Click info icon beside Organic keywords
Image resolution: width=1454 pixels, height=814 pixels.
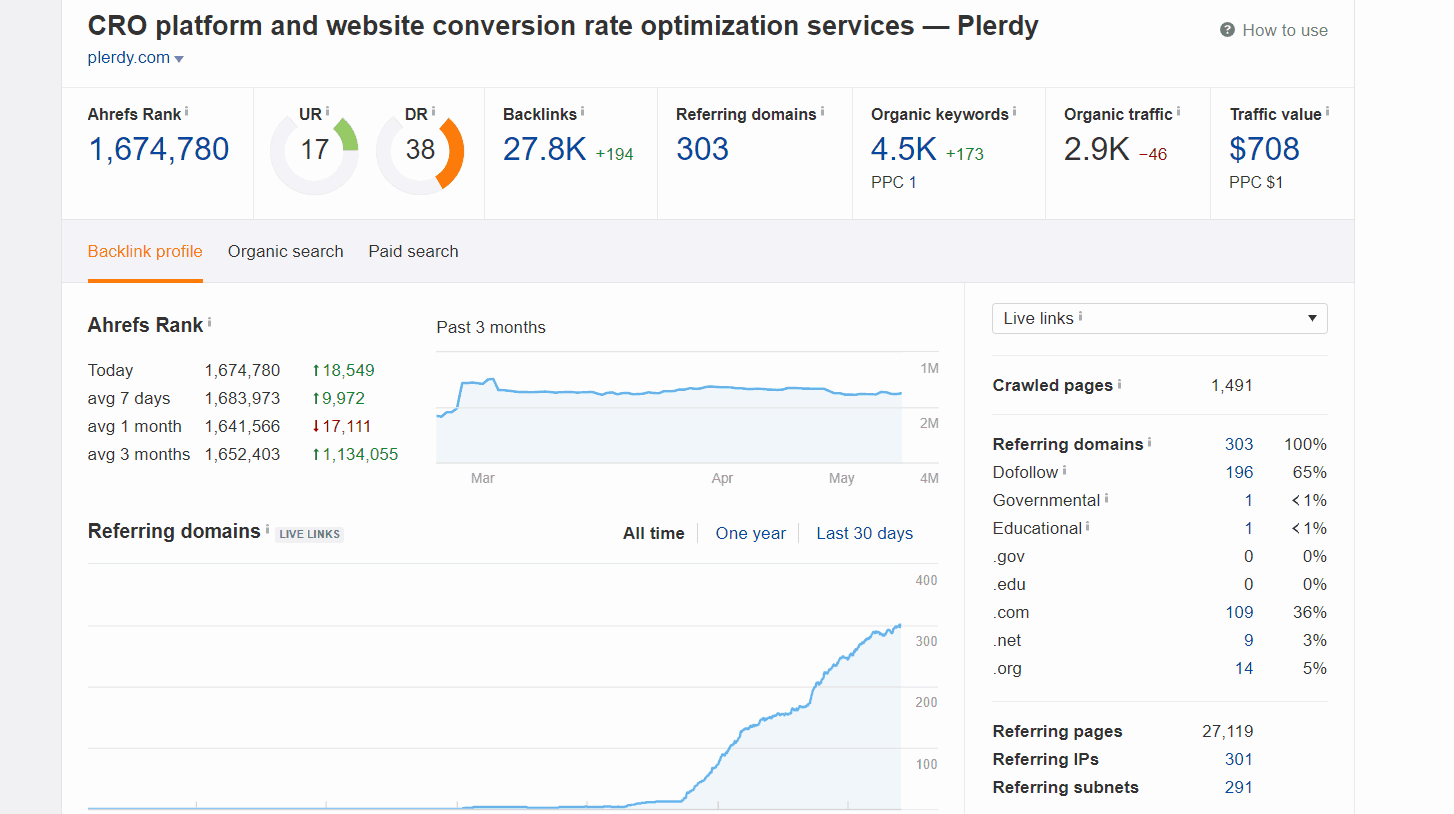(x=1014, y=111)
